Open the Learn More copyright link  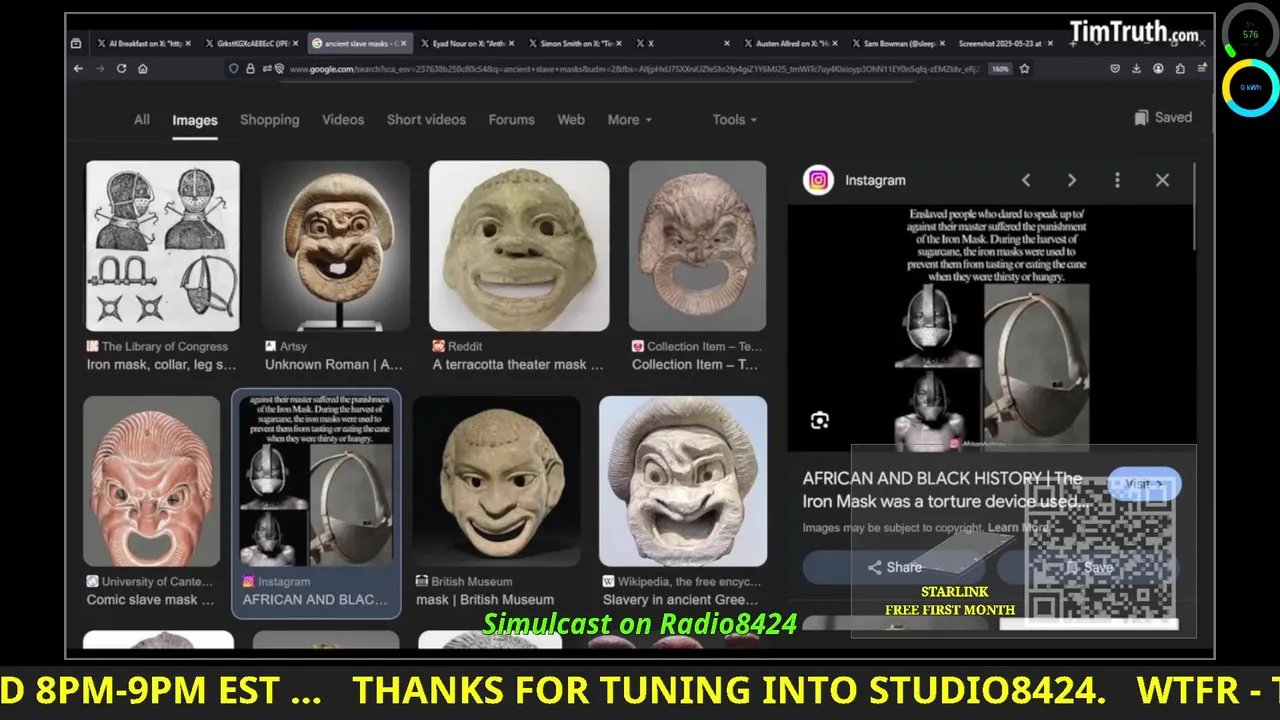pyautogui.click(x=1018, y=528)
